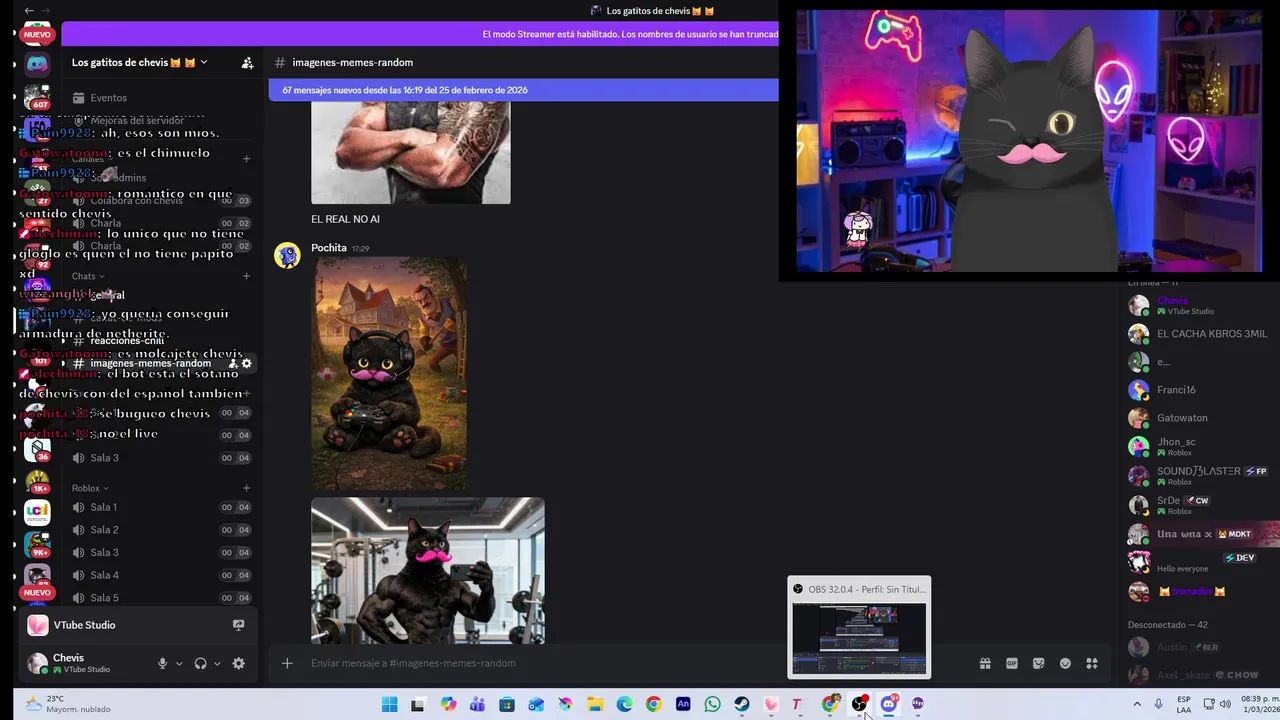Screen dimensions: 1280x720
Task: Click the channel title imagenes-memes-random header
Action: [352, 62]
